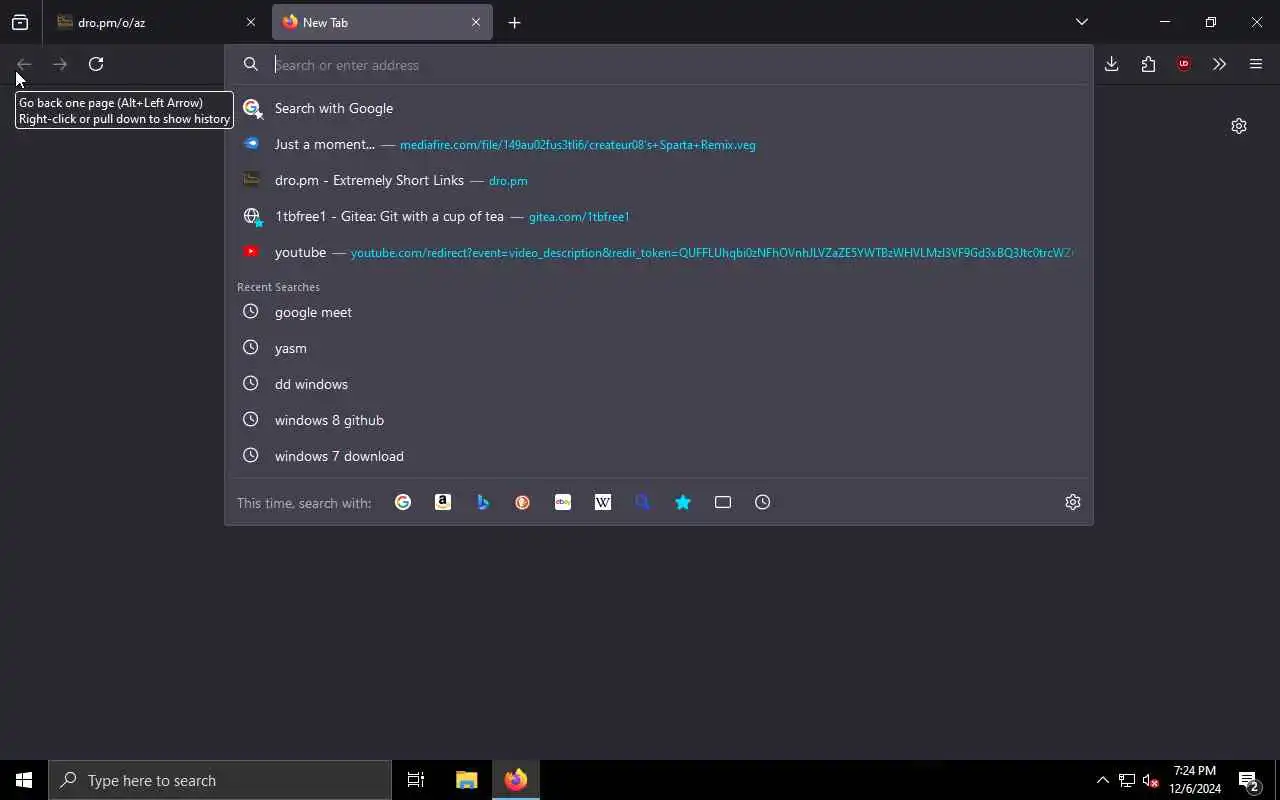Select recent search windows 8 github

coord(659,420)
